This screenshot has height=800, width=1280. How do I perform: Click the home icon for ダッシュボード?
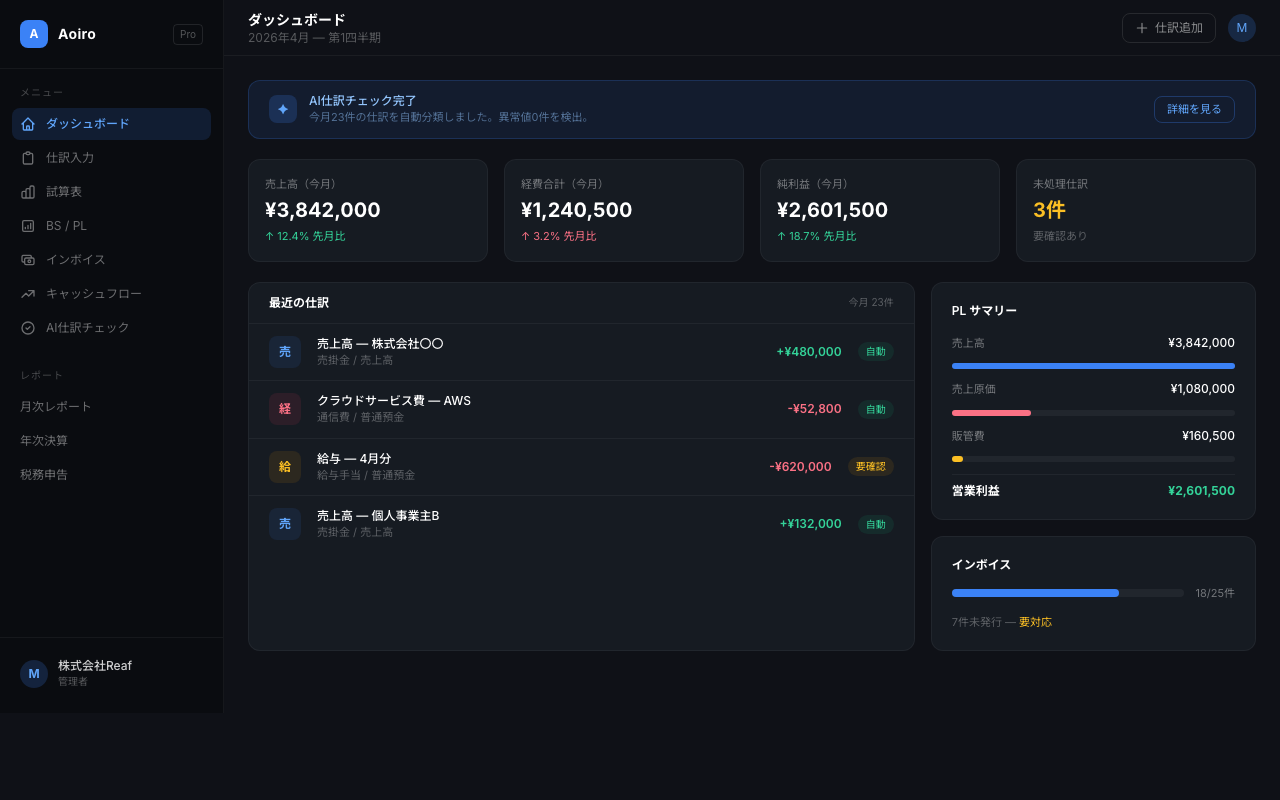click(28, 124)
